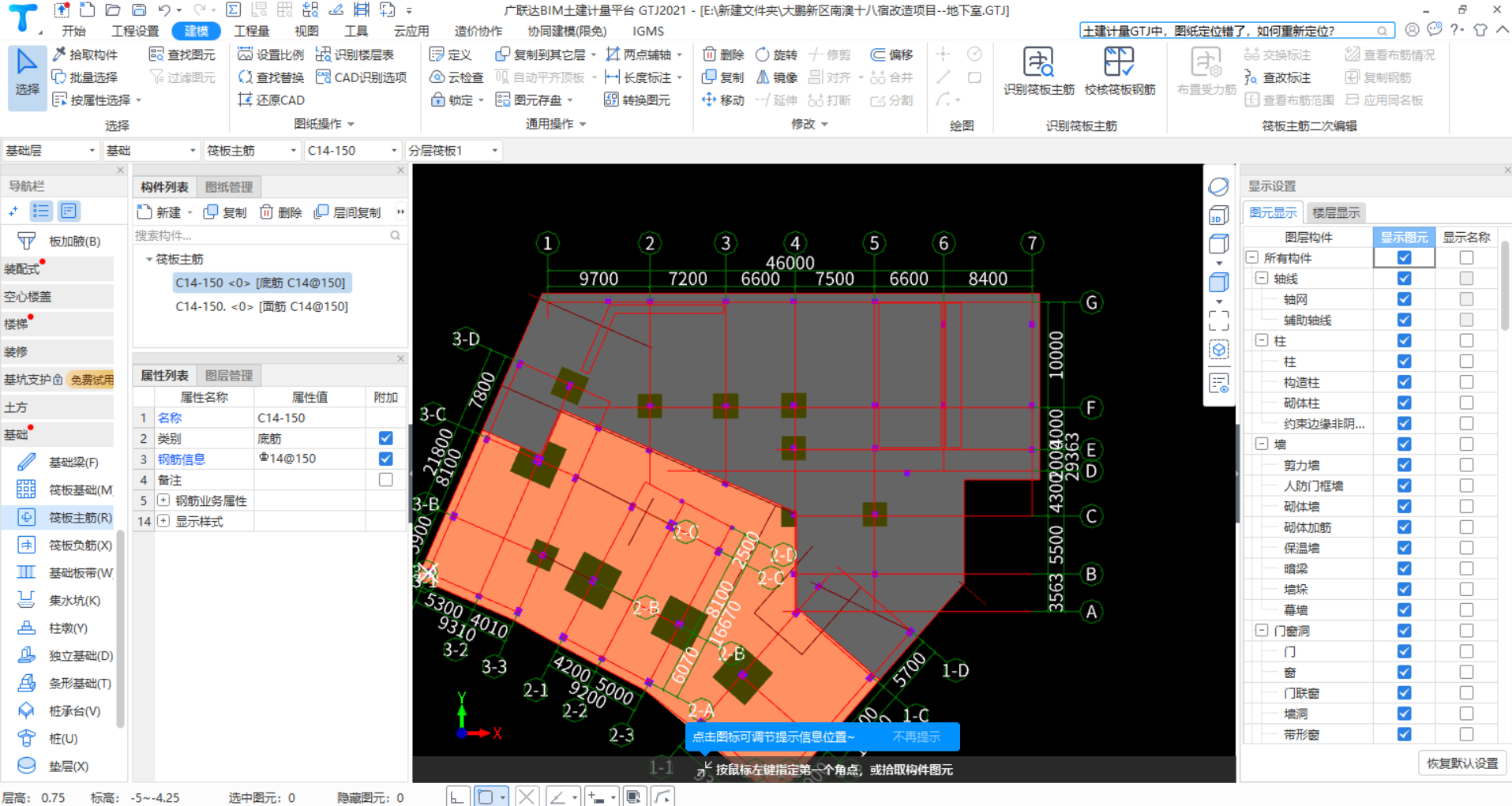The width and height of the screenshot is (1512, 806).
Task: Select the 移动 move tool
Action: click(723, 100)
